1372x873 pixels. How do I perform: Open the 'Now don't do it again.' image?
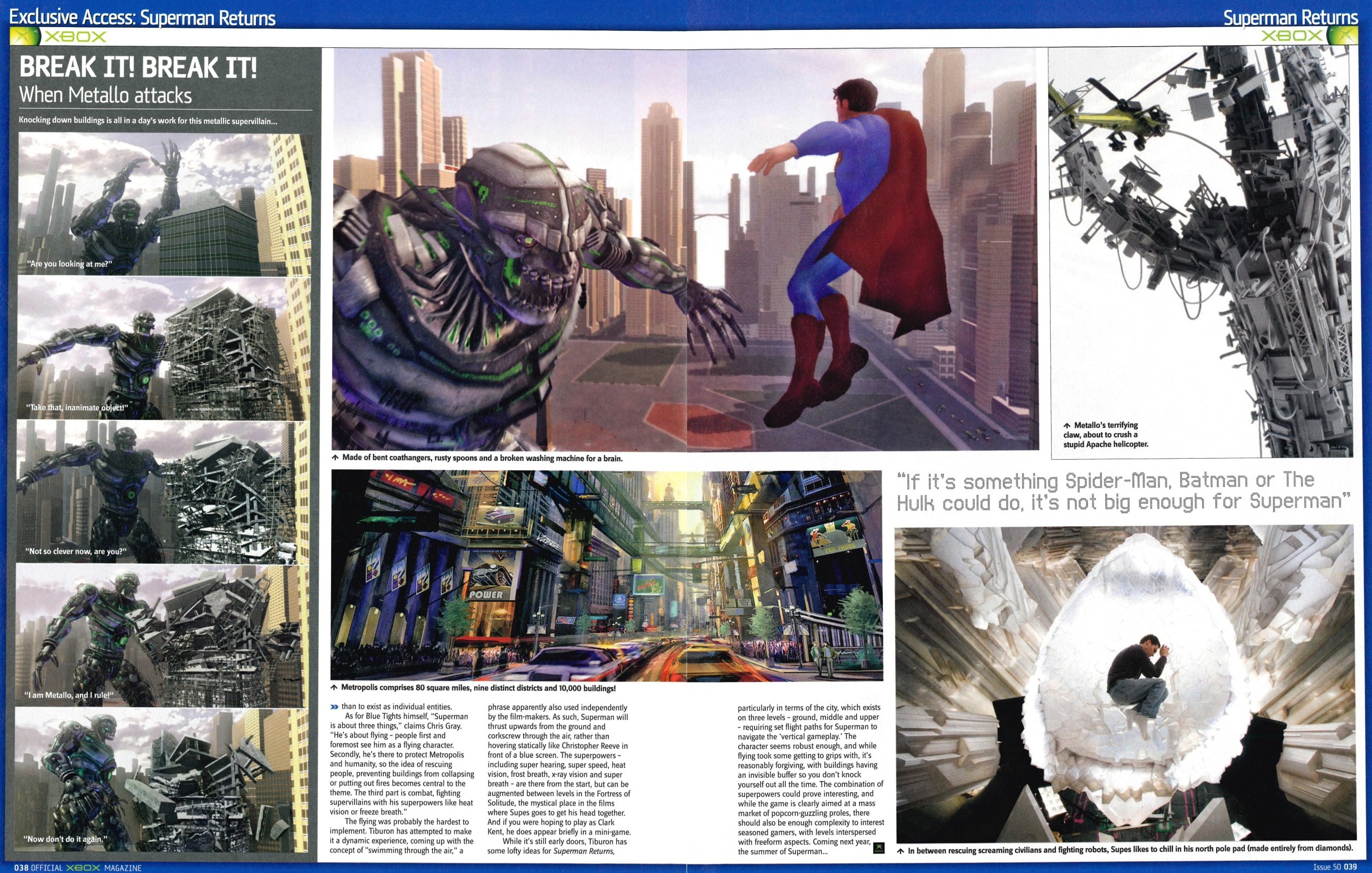(161, 779)
